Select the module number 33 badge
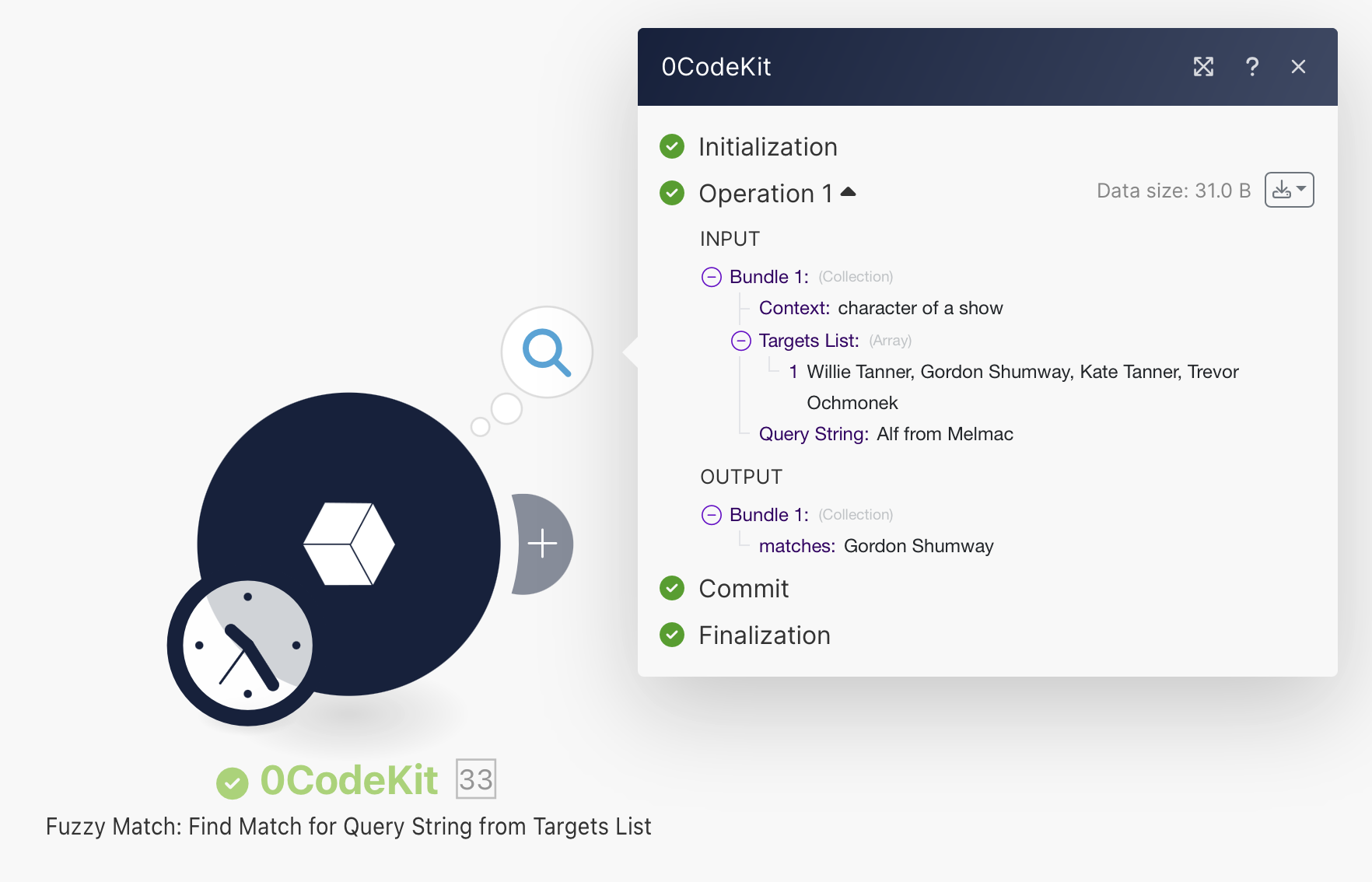This screenshot has width=1372, height=882. [476, 779]
